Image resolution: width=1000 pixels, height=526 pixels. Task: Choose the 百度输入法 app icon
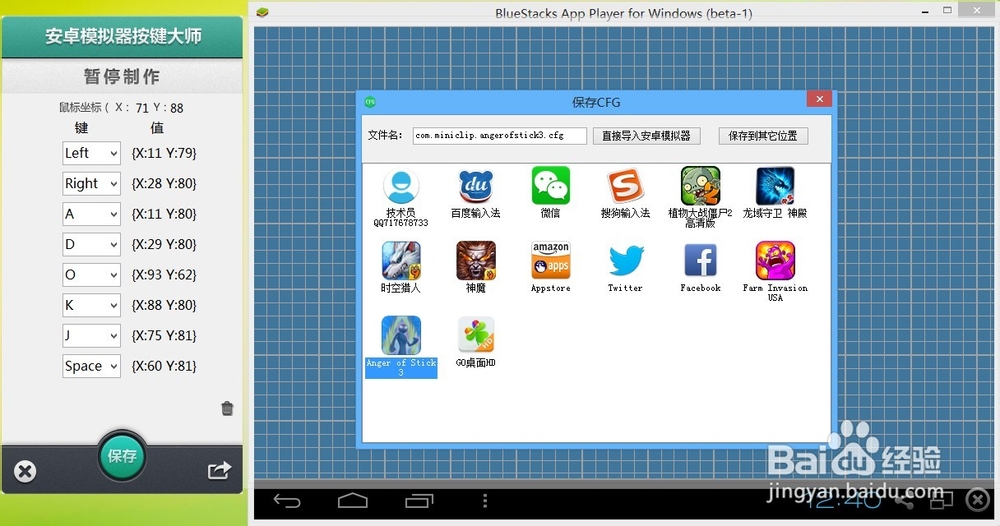[476, 187]
